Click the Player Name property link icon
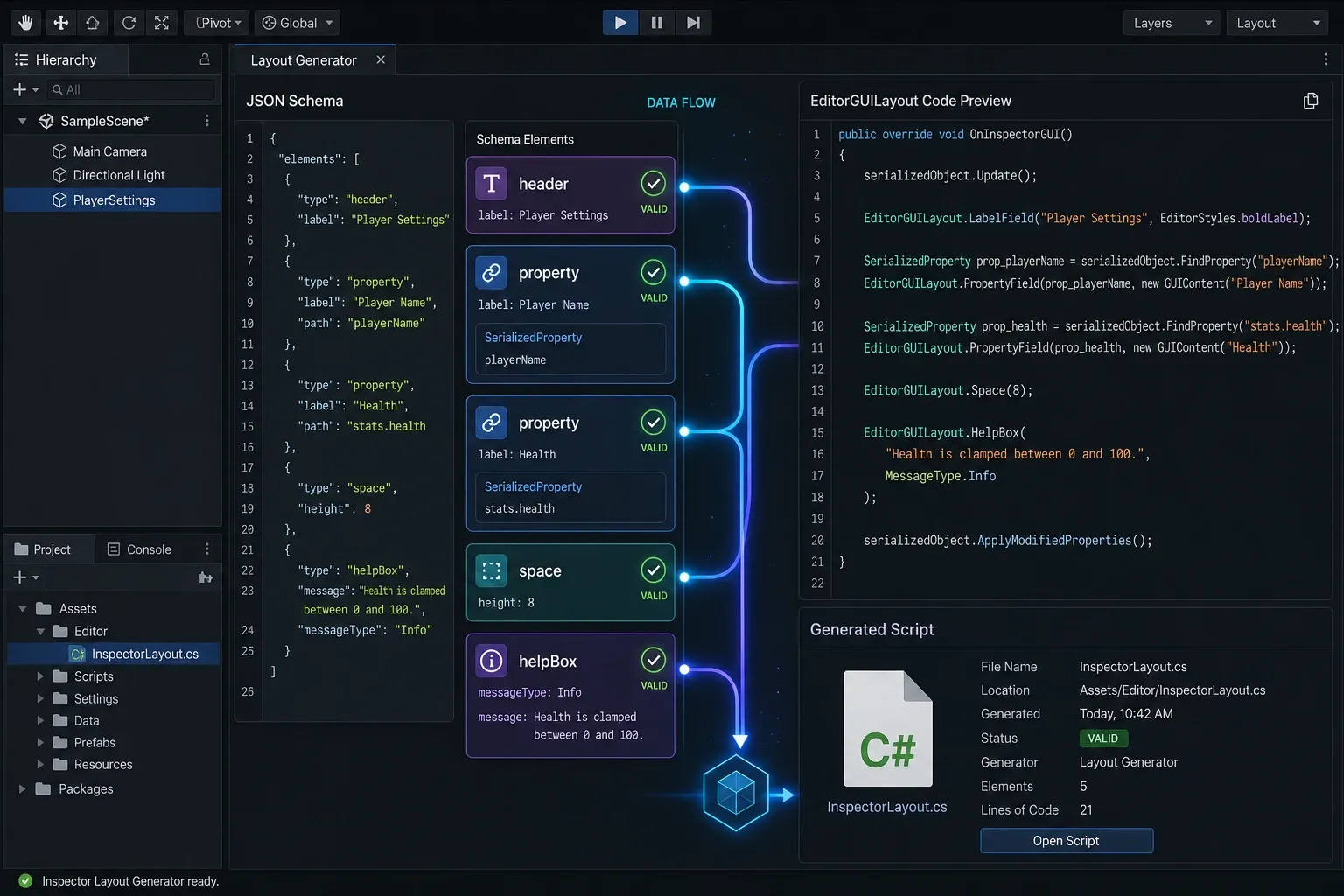Image resolution: width=1344 pixels, height=896 pixels. pos(492,273)
